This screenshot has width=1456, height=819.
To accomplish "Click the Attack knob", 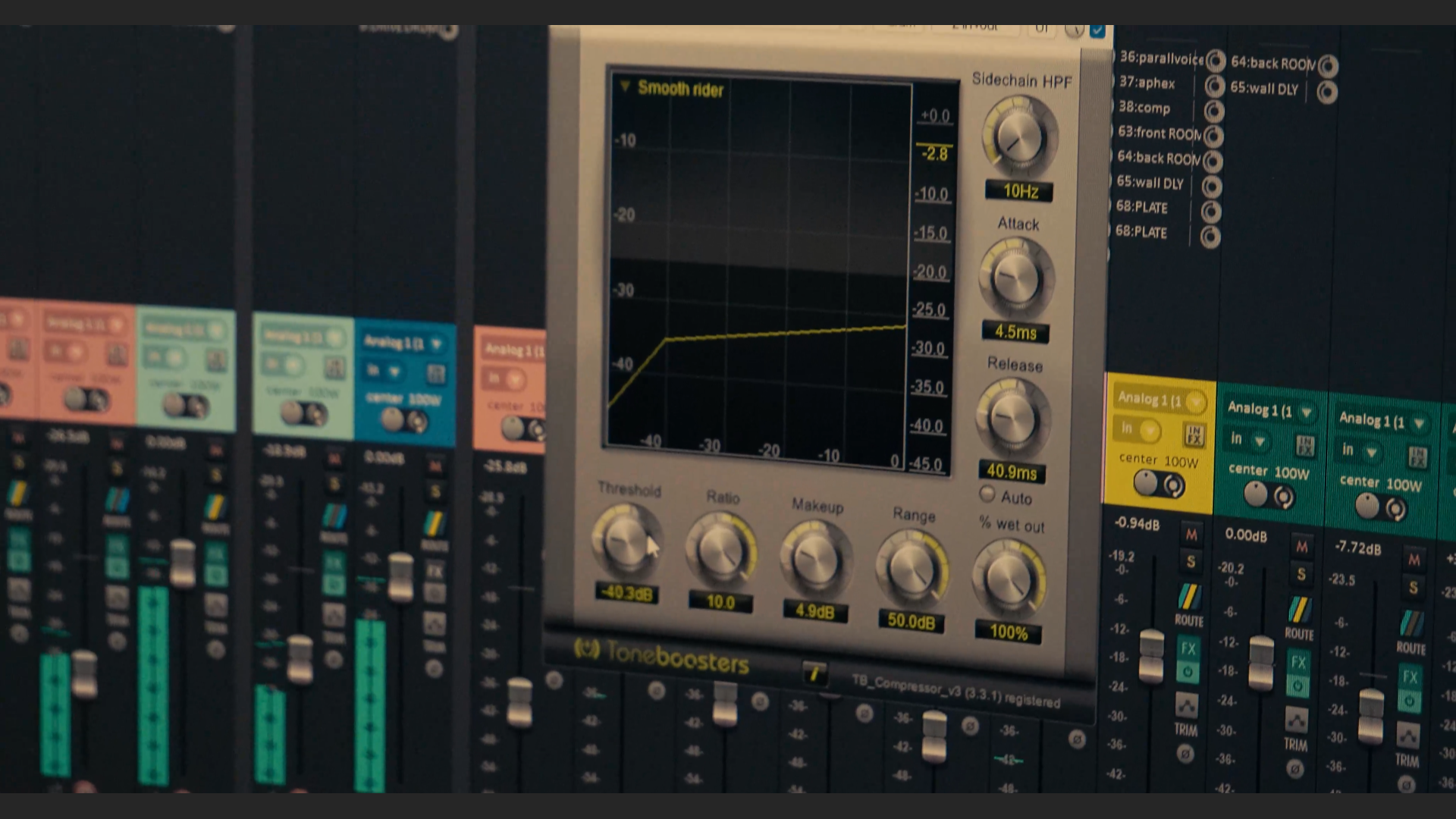I will pyautogui.click(x=1016, y=278).
